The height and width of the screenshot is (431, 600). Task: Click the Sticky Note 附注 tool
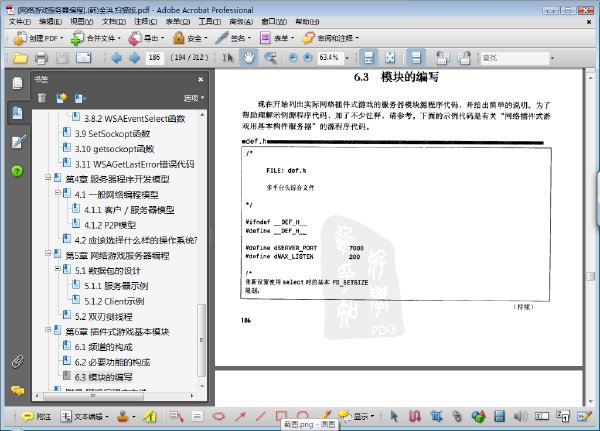[x=36, y=416]
